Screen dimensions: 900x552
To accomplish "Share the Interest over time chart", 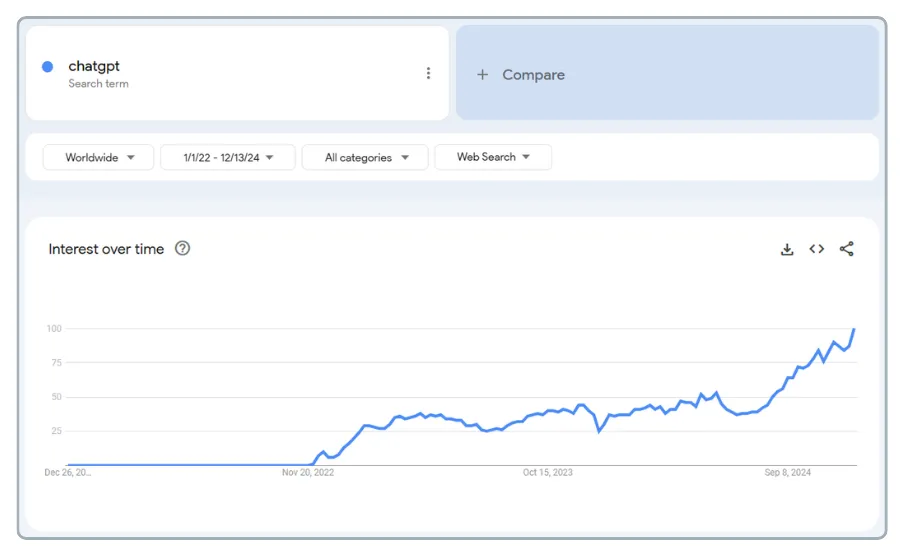I will tap(847, 249).
